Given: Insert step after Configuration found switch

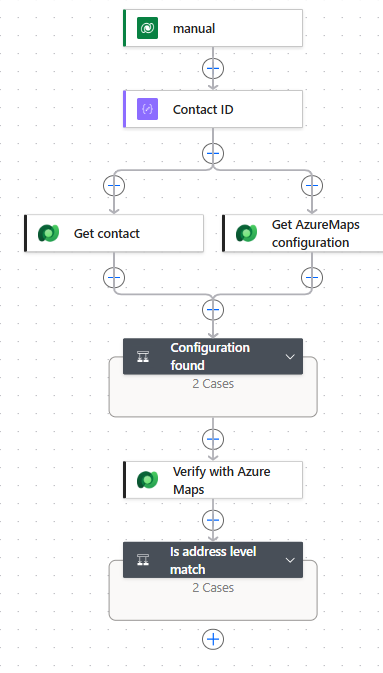Looking at the screenshot, I should click(x=213, y=439).
